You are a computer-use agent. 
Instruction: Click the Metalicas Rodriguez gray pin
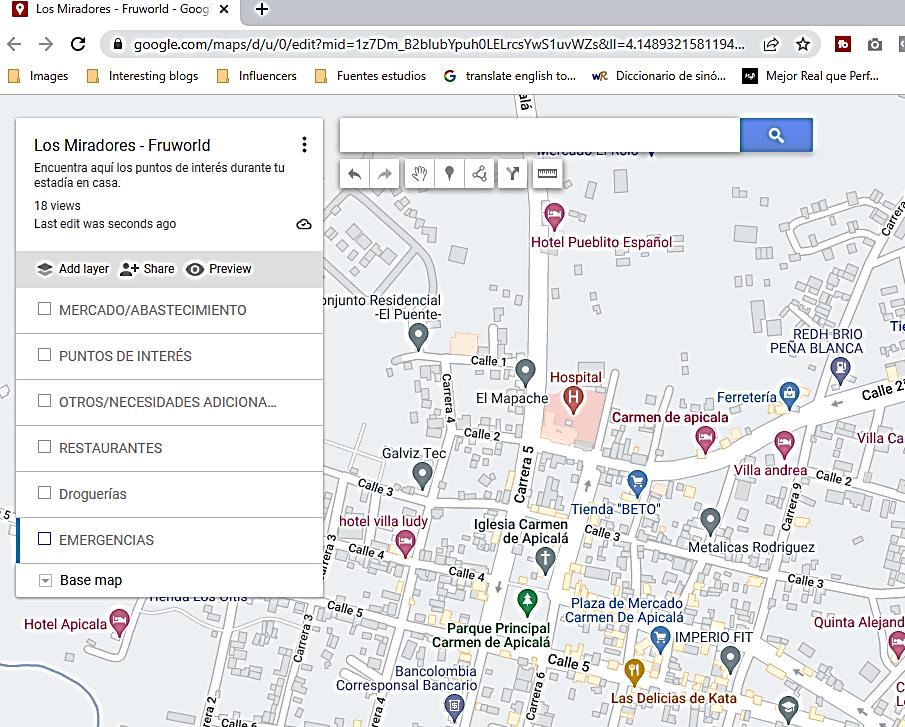pyautogui.click(x=710, y=520)
